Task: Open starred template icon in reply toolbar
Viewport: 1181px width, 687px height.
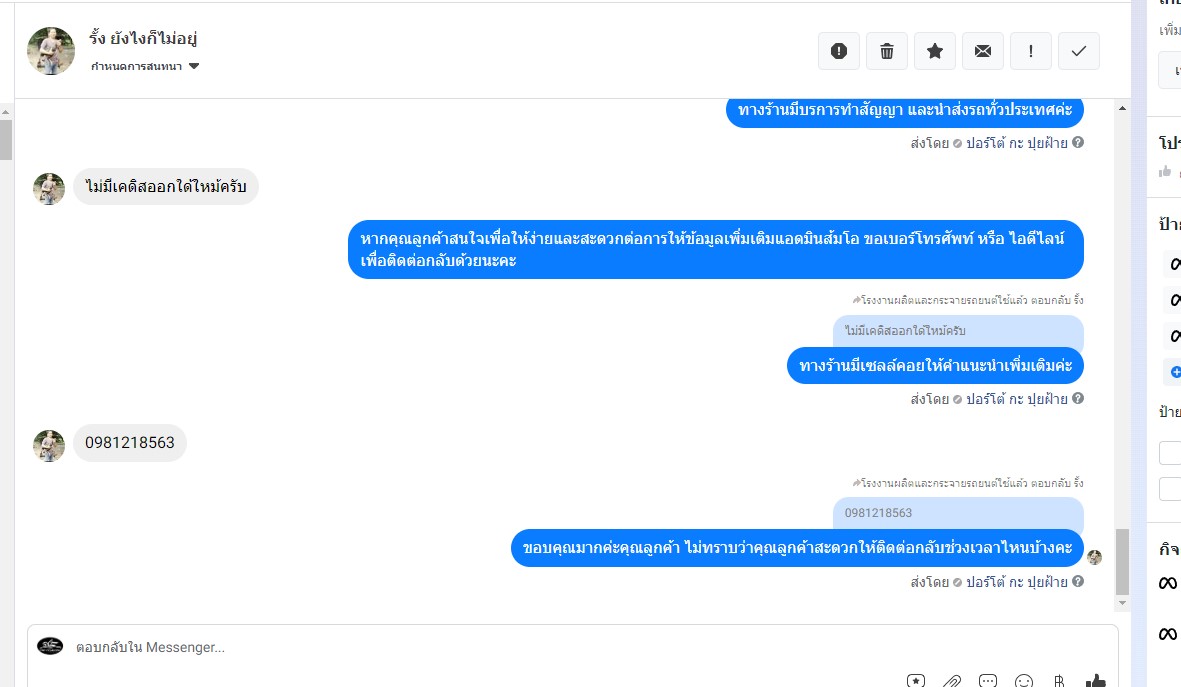Action: [x=916, y=681]
